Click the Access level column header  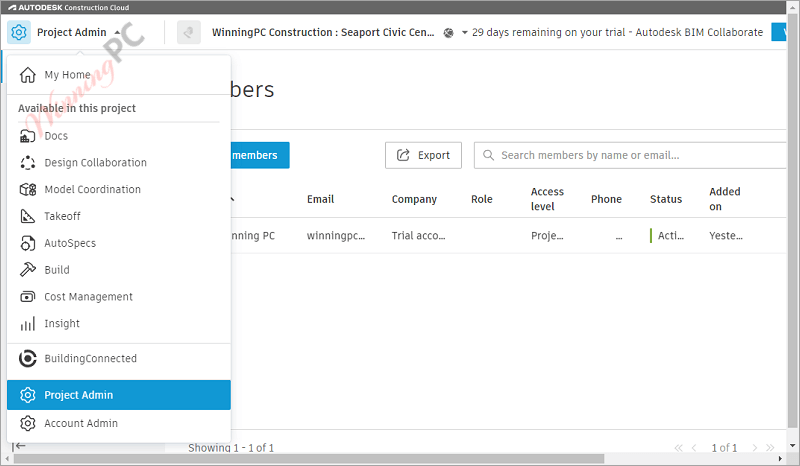point(547,199)
